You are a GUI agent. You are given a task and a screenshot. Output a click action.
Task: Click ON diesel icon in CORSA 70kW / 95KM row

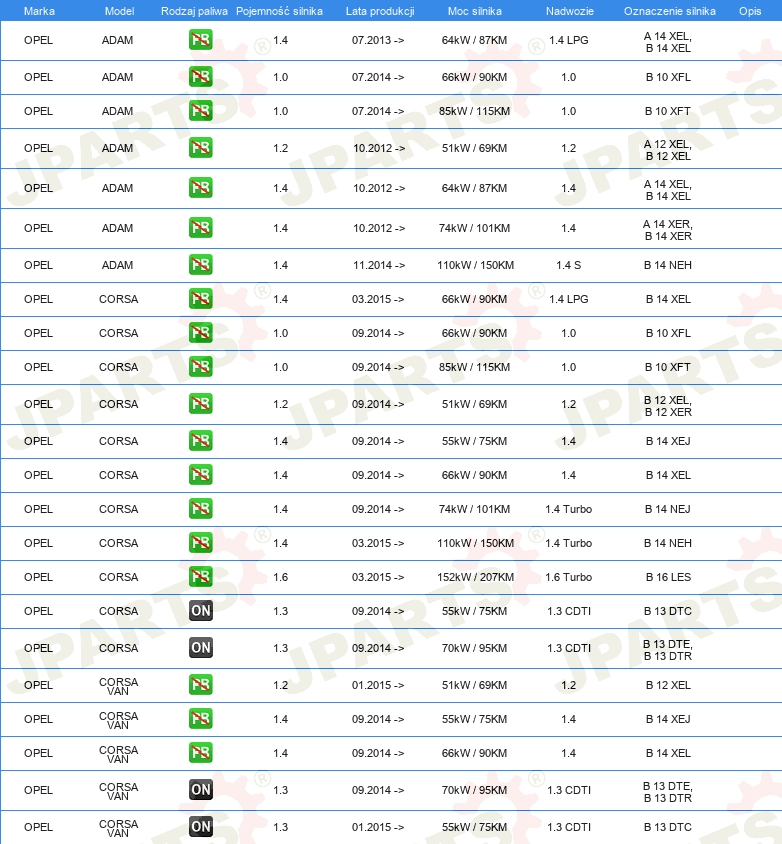[x=201, y=648]
